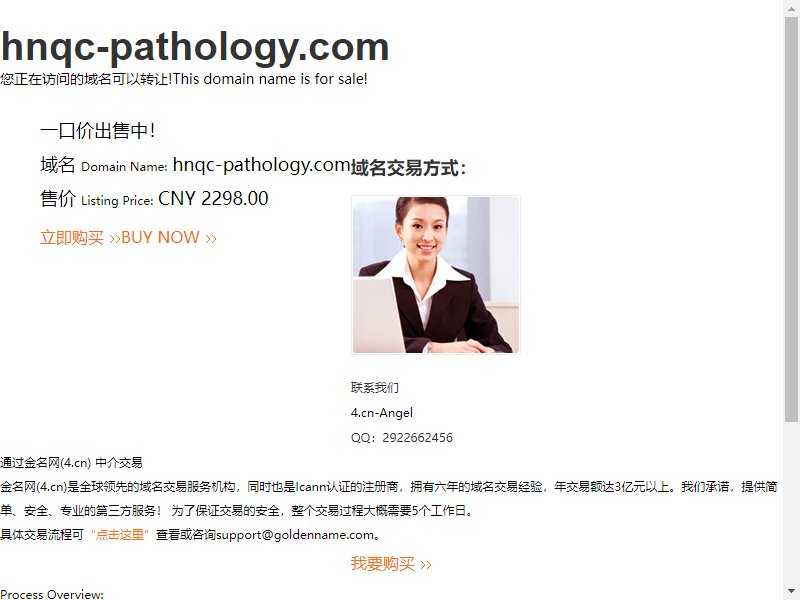Click the 'This domain name is for sale' subtitle
800x600 pixels.
pos(270,79)
